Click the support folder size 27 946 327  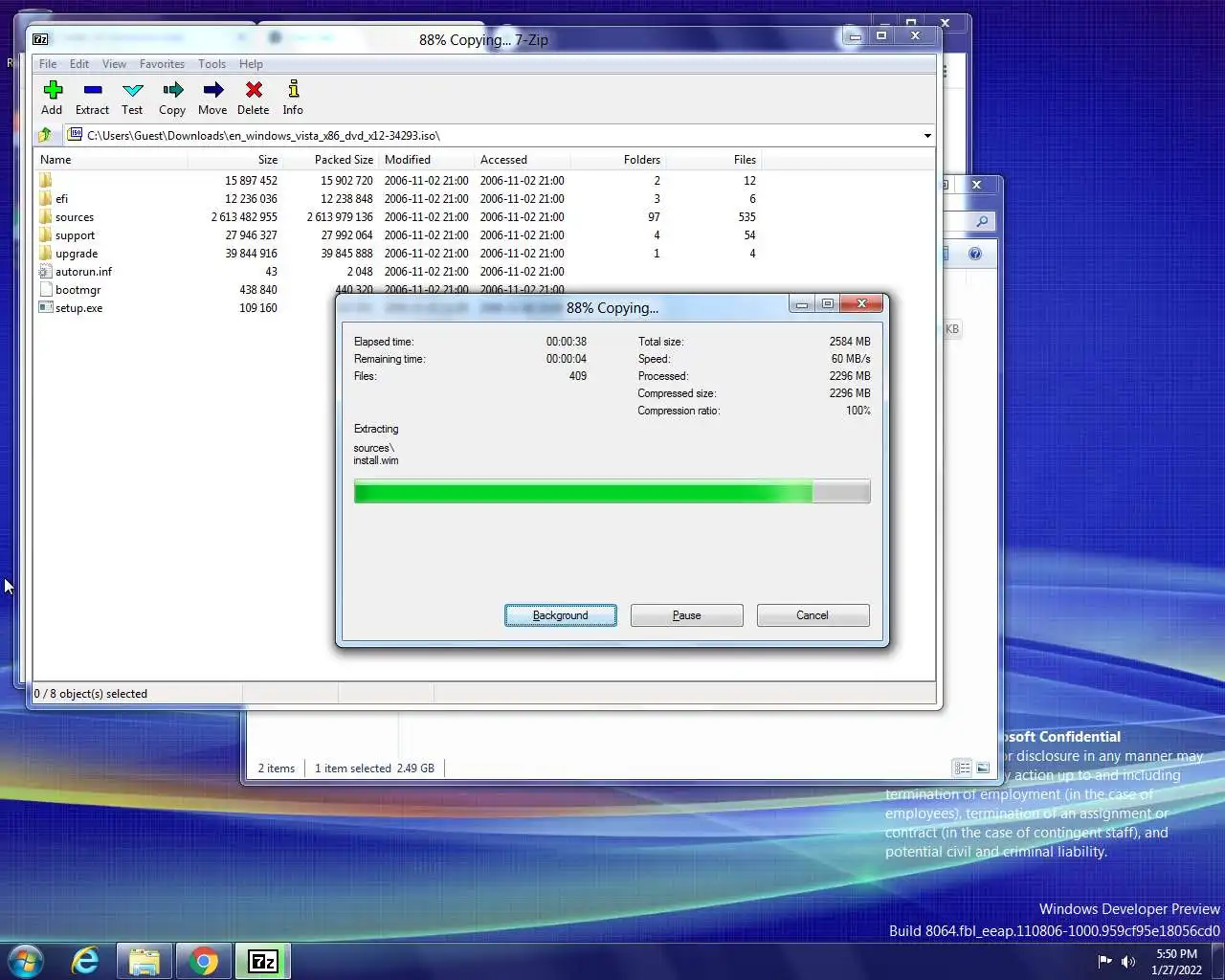252,235
